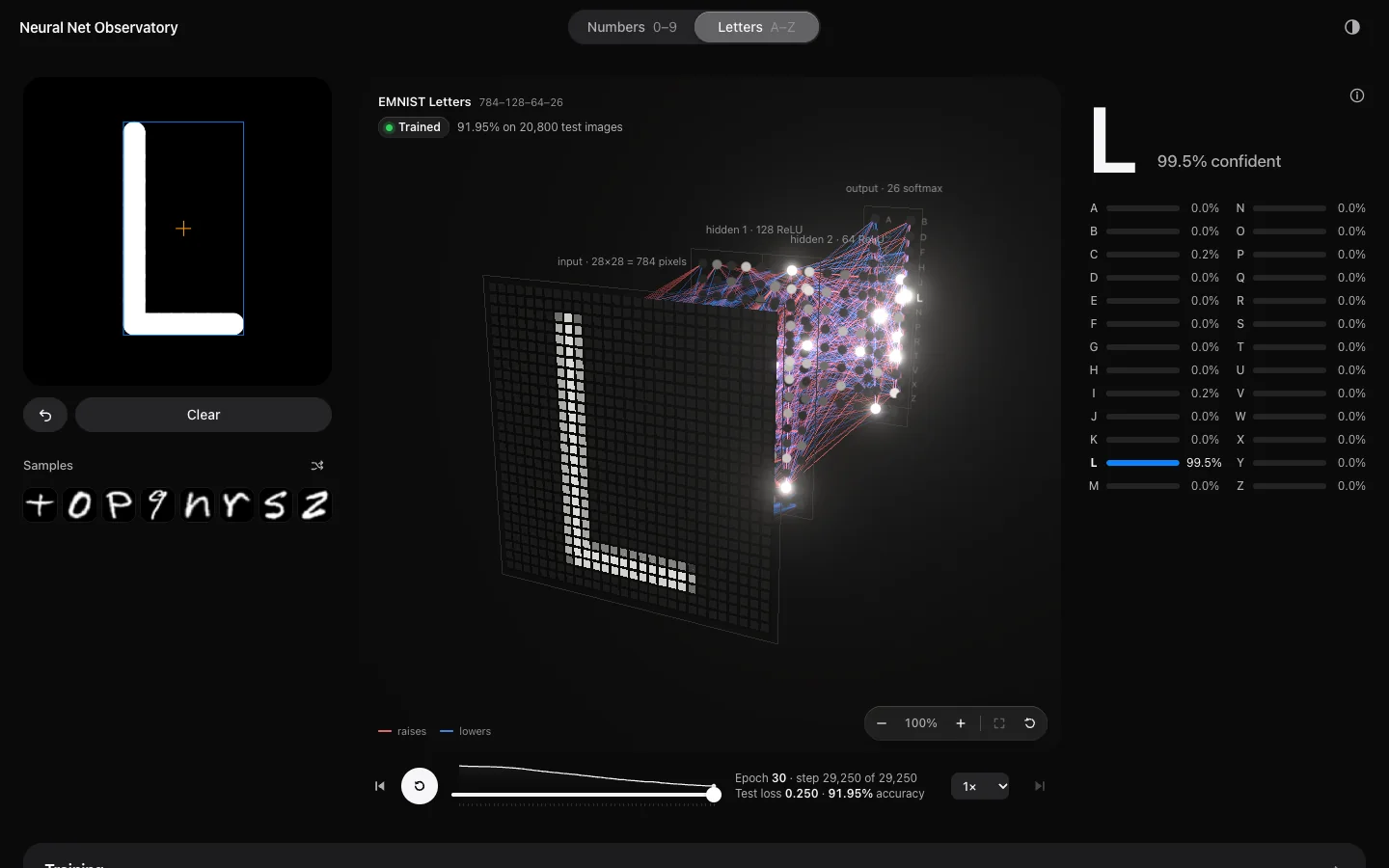
Task: Open the 1x playback speed dropdown
Action: 980,786
